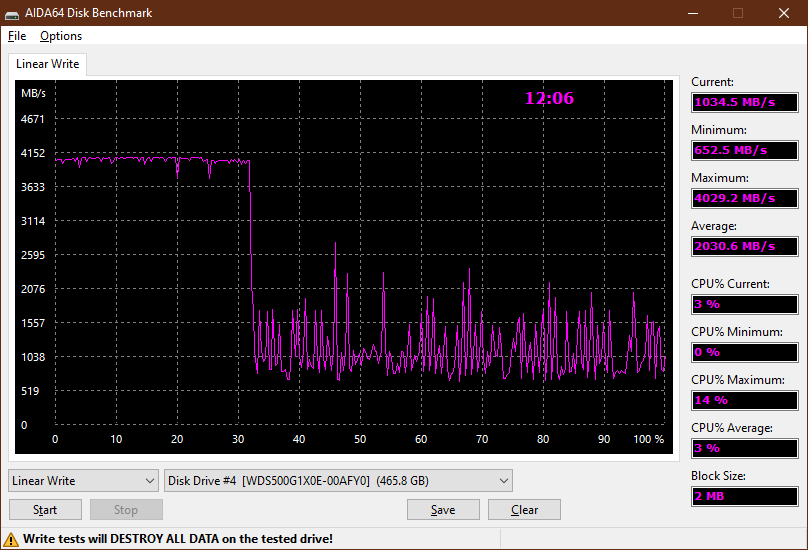Open the Options menu
This screenshot has width=808, height=550.
click(x=61, y=36)
